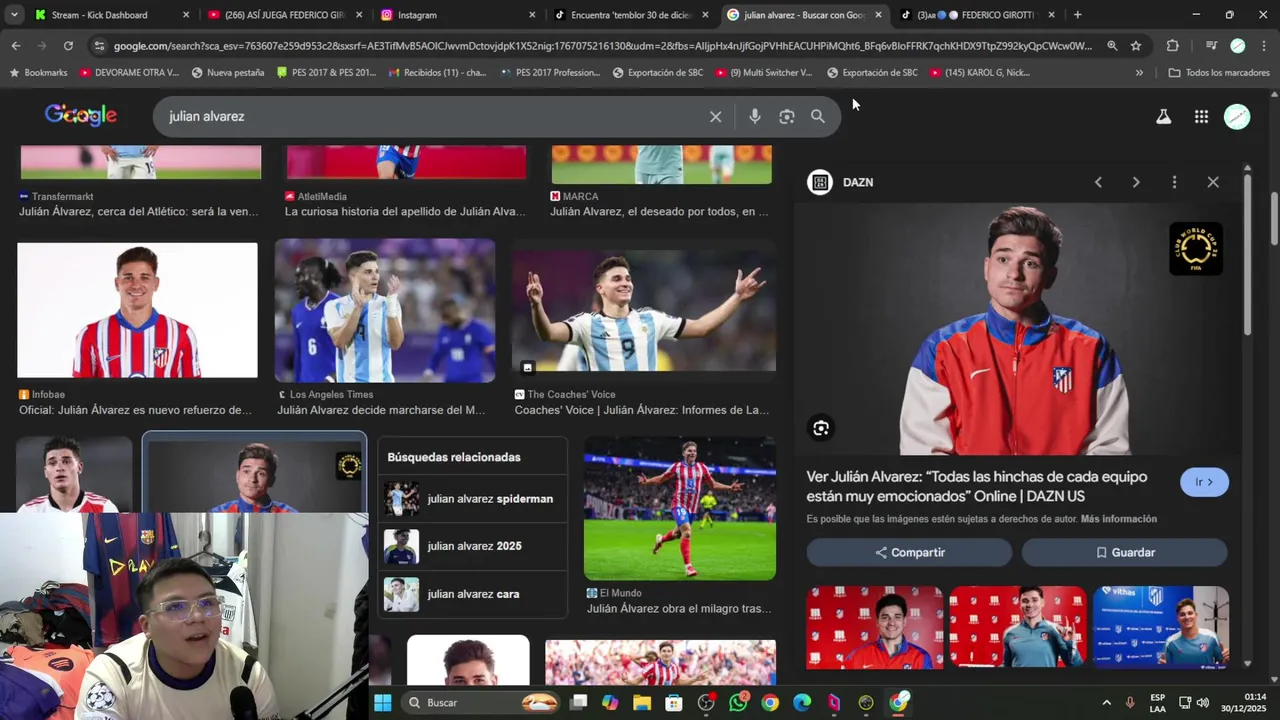The height and width of the screenshot is (720, 1280).
Task: Open the Los Angeles Times image result
Action: [385, 310]
